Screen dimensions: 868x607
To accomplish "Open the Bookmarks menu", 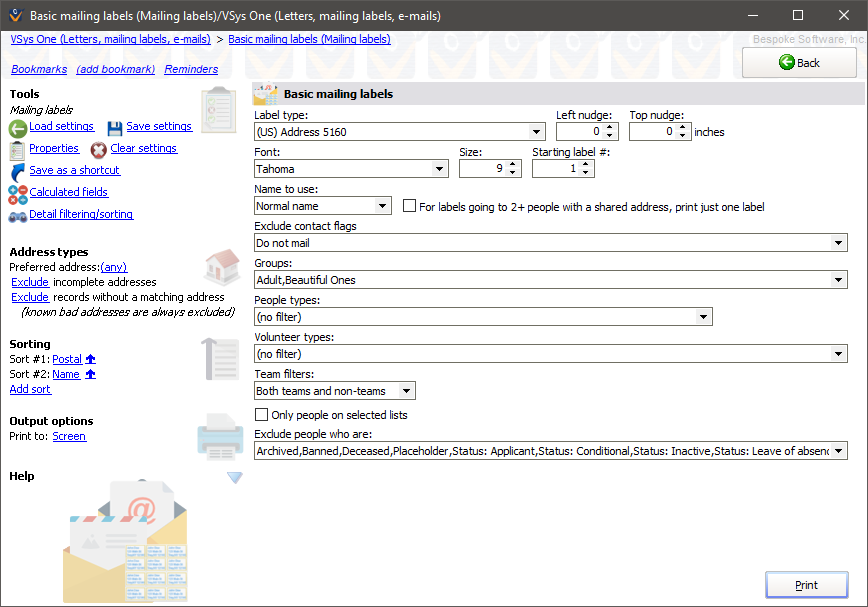I will [39, 69].
